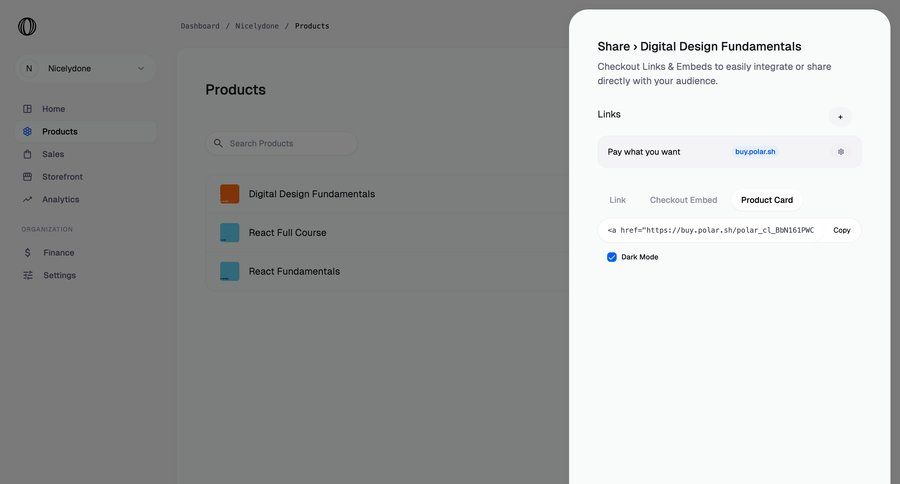Click the Dark Mode label

(x=639, y=257)
